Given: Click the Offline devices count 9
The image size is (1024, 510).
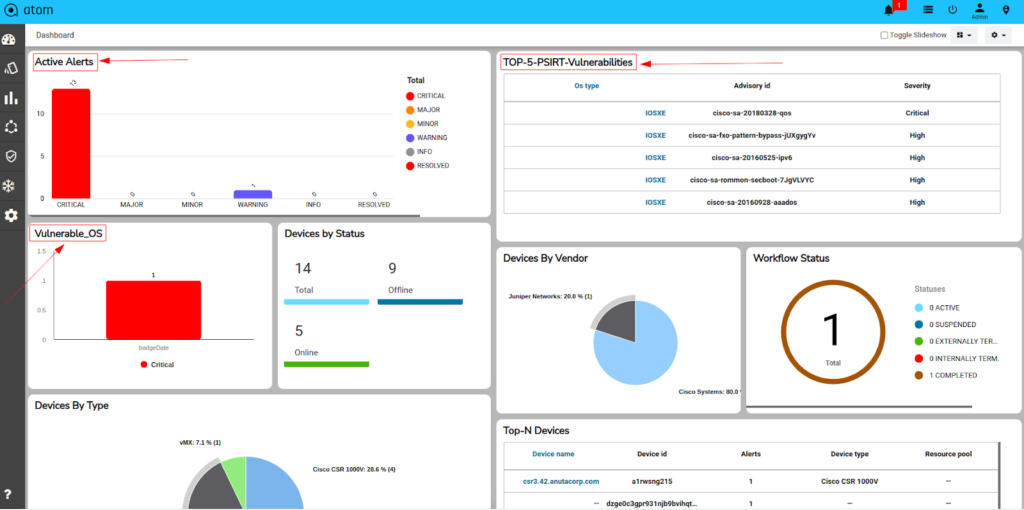Looking at the screenshot, I should pos(392,268).
